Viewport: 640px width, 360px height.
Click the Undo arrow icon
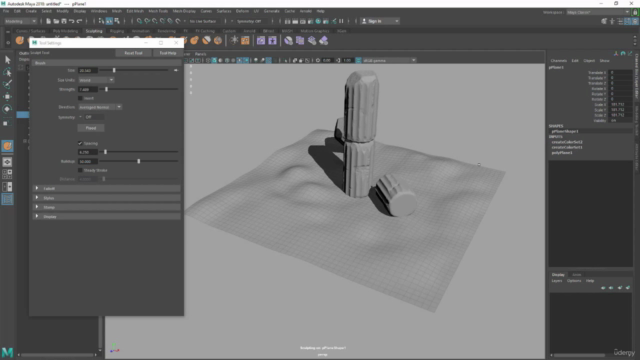click(x=72, y=21)
